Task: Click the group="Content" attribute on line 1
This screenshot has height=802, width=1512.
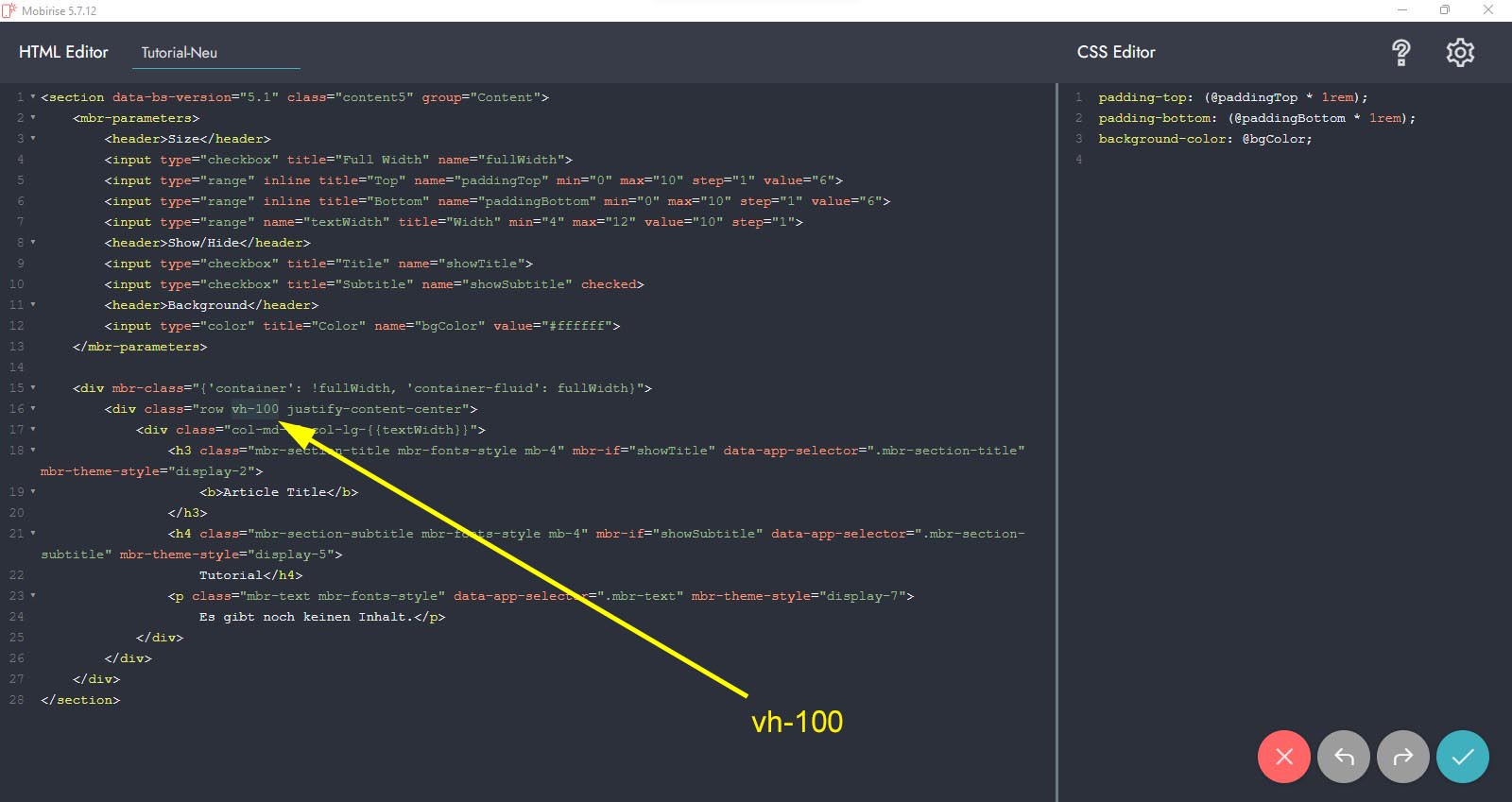Action: 481,97
